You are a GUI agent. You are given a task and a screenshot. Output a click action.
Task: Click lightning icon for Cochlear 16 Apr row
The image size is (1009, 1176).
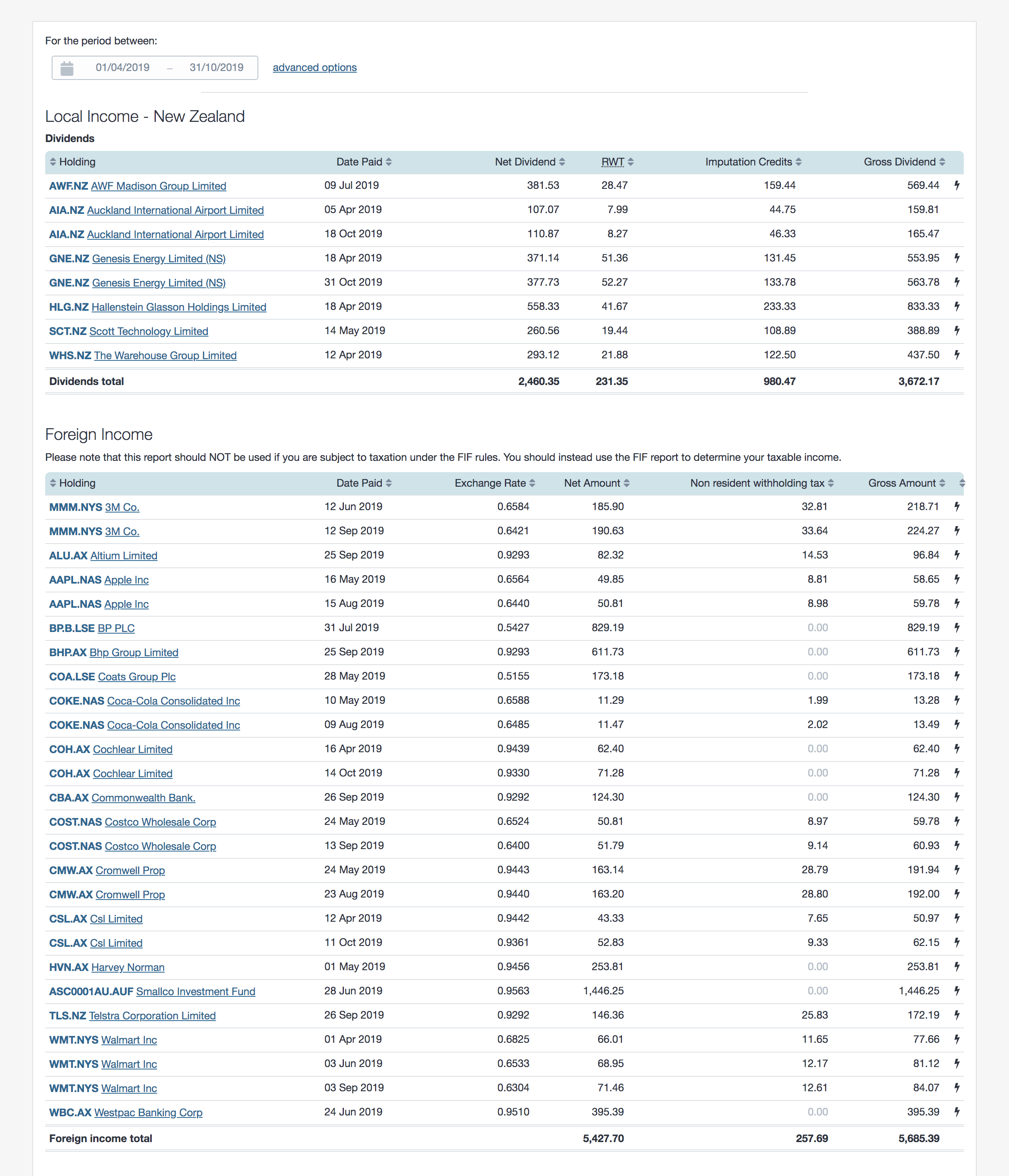point(957,749)
